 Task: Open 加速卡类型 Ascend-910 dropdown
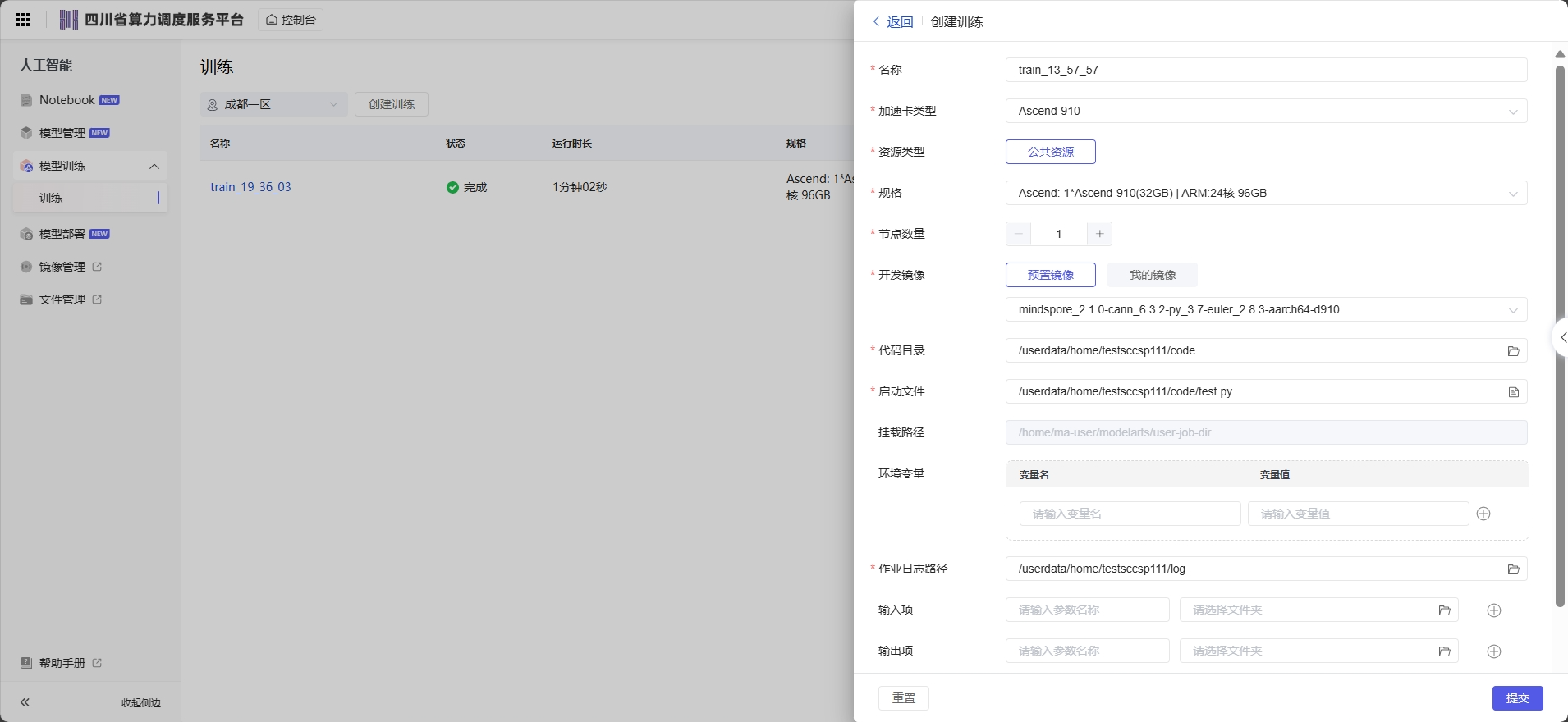(x=1266, y=111)
